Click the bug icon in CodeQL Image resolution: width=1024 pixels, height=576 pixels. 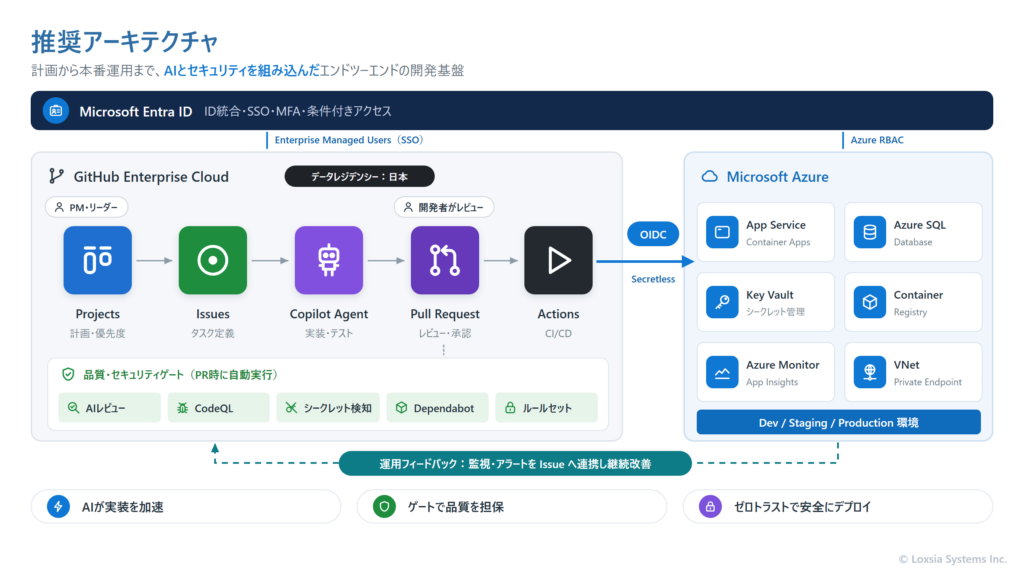182,408
